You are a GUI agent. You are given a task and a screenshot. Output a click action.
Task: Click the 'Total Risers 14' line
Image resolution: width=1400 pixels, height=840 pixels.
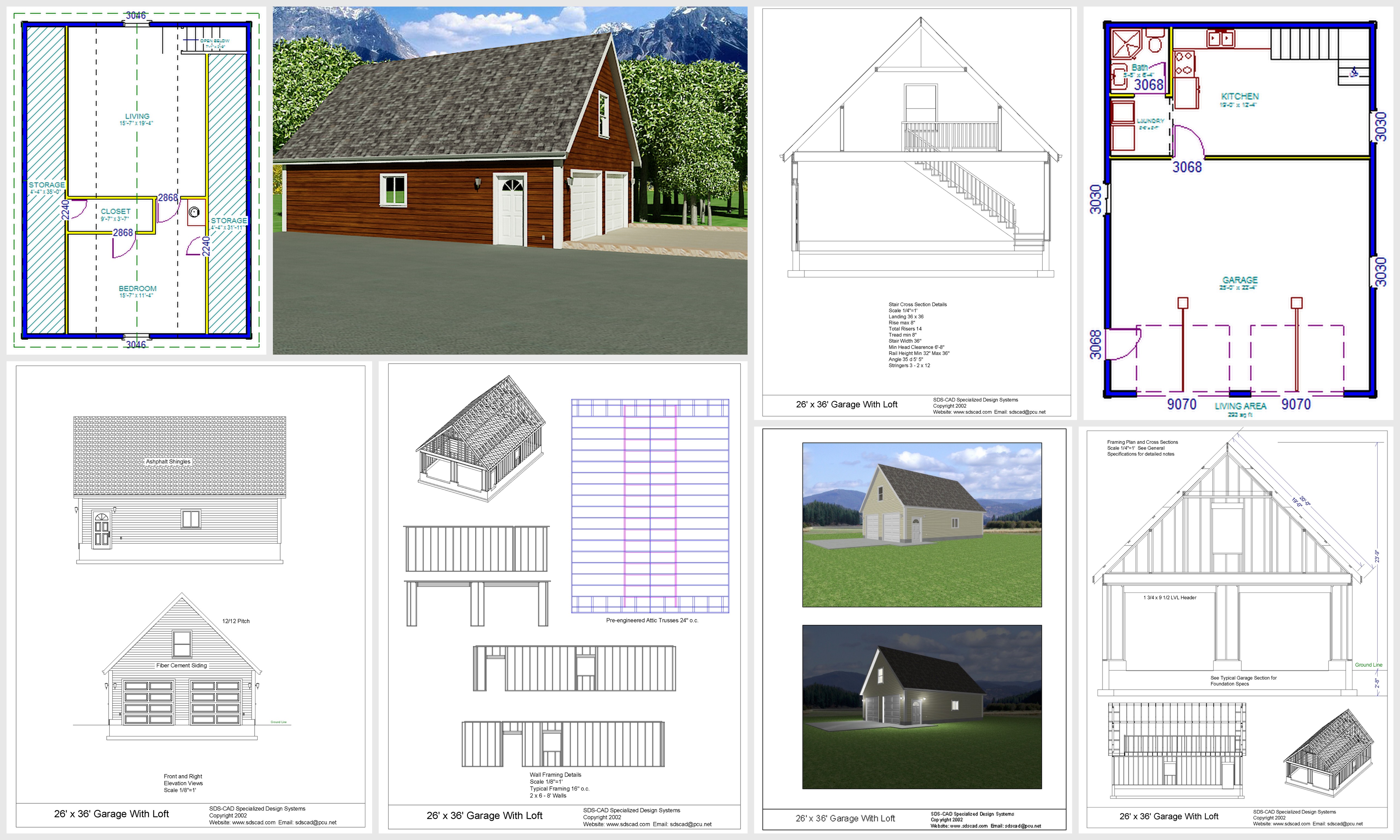click(905, 329)
